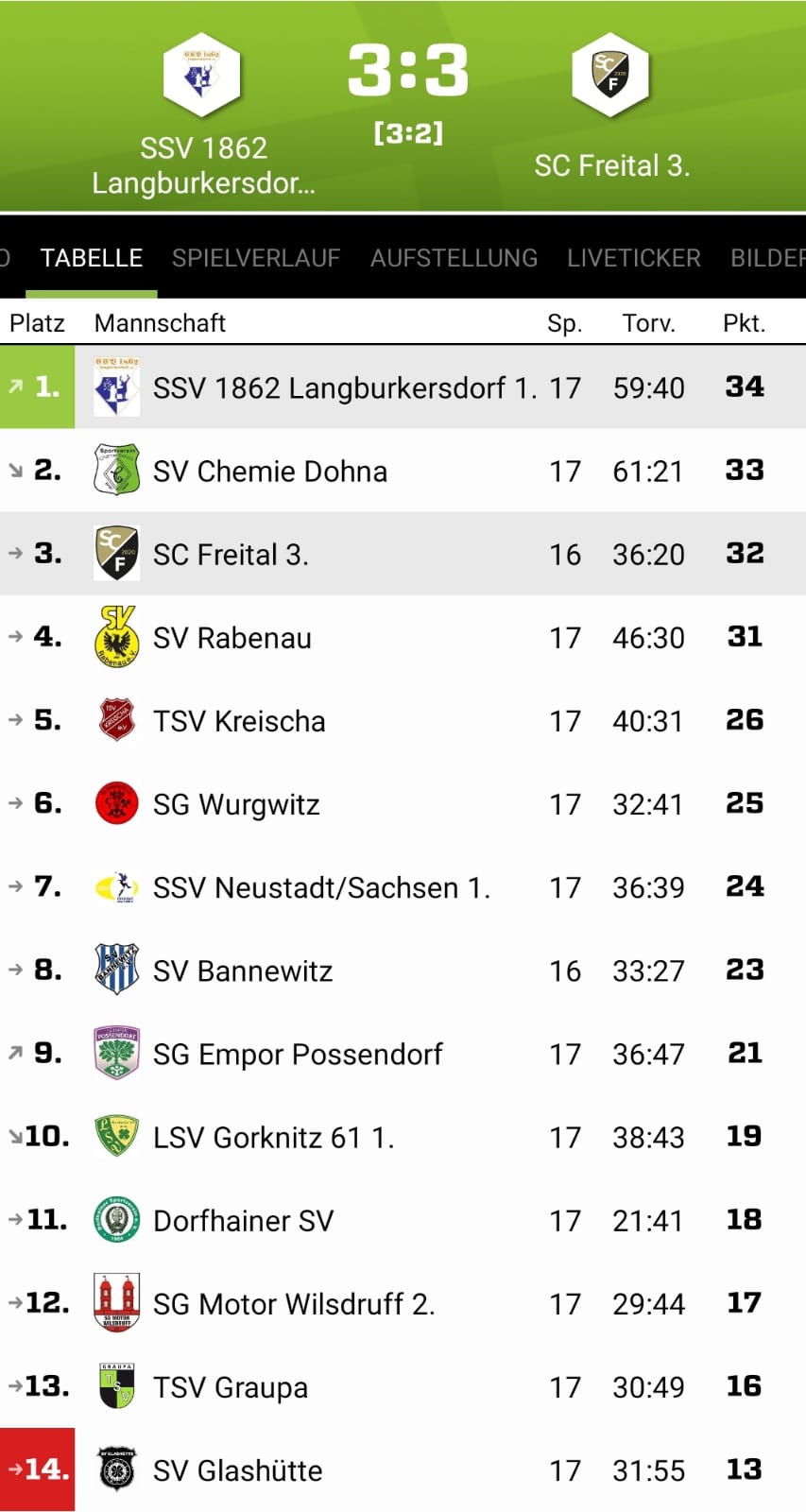Tap SC Freital 3. header crest
The width and height of the screenshot is (806, 1512).
click(x=611, y=75)
